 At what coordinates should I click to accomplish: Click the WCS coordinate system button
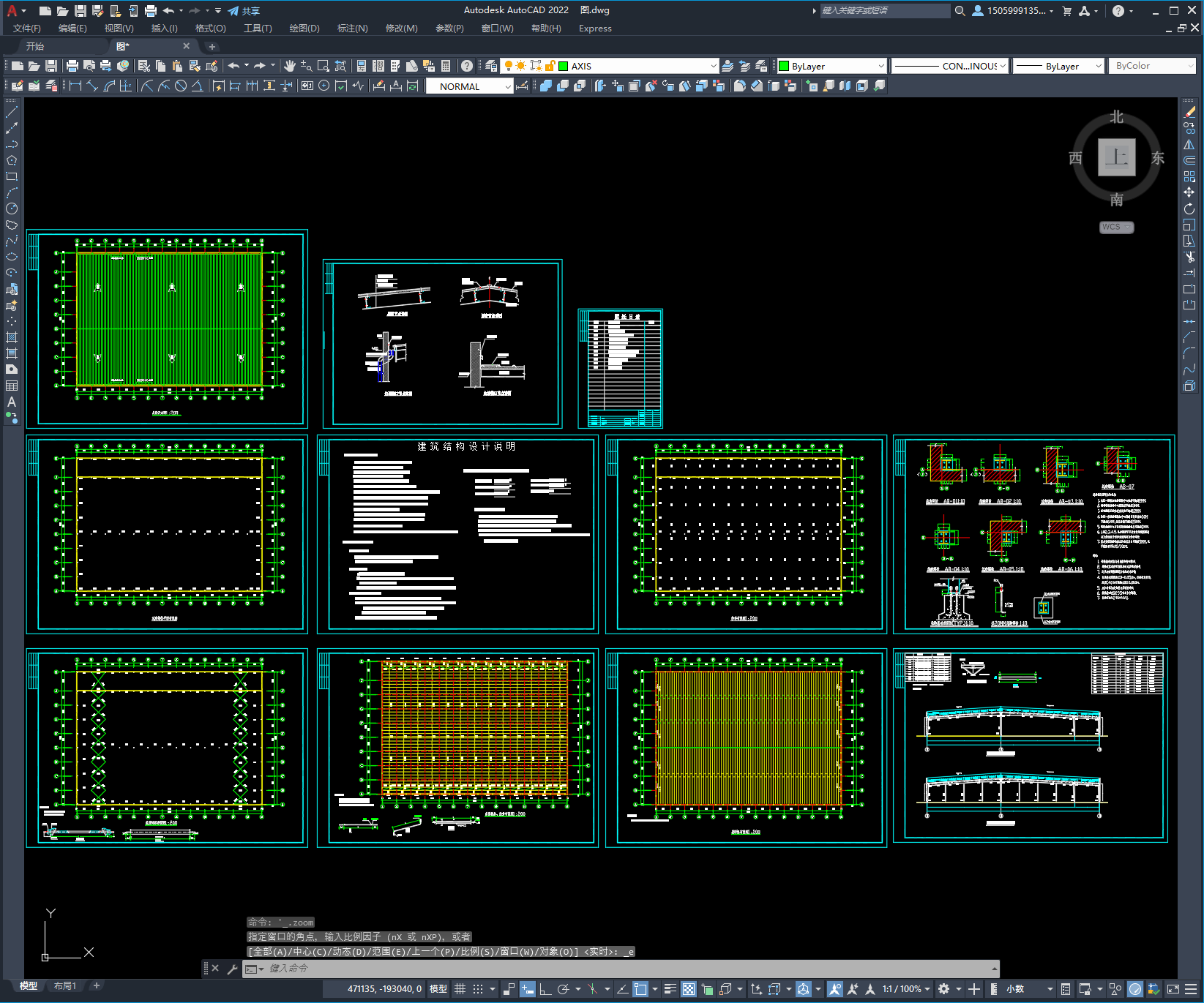coord(1116,227)
